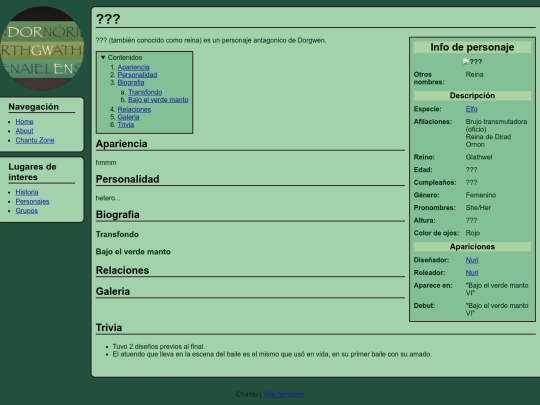This screenshot has height=405, width=540.
Task: Click the Aparece en episode value
Action: click(497, 289)
